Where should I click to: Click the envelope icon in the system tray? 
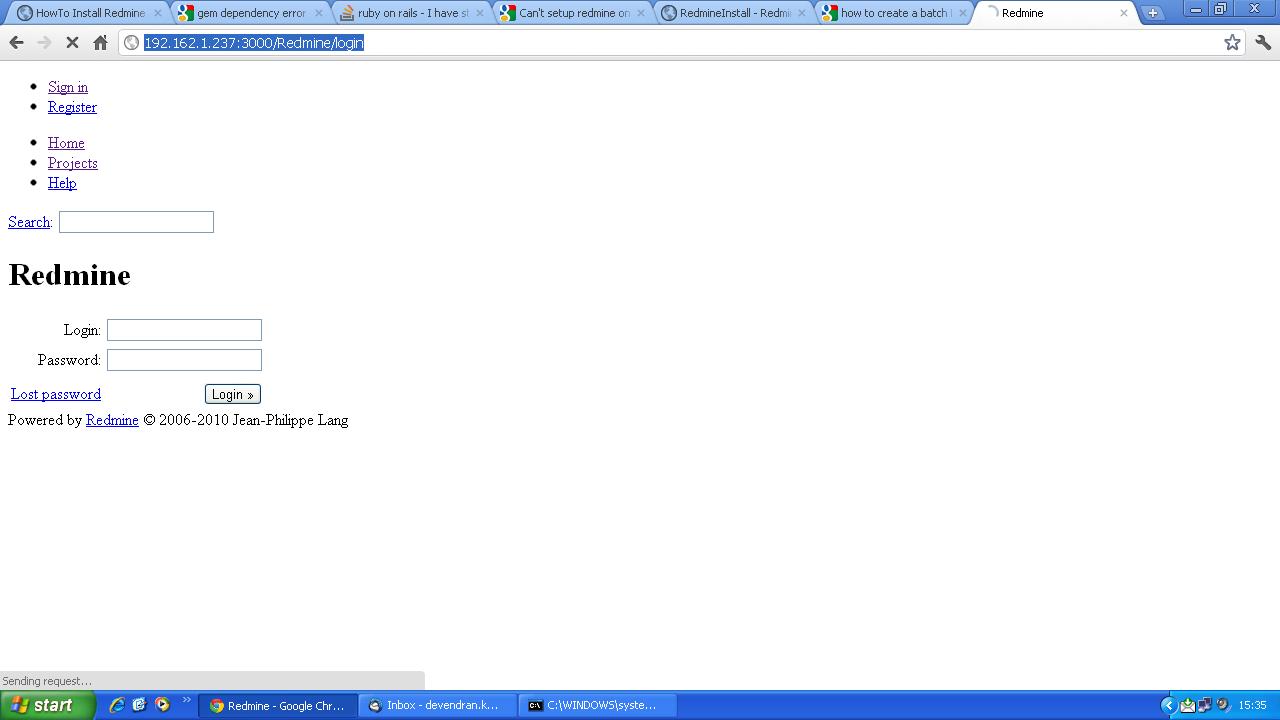click(1188, 705)
